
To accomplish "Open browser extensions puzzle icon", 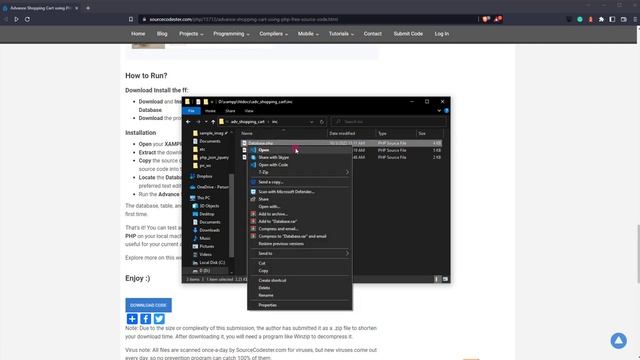I will tap(601, 19).
